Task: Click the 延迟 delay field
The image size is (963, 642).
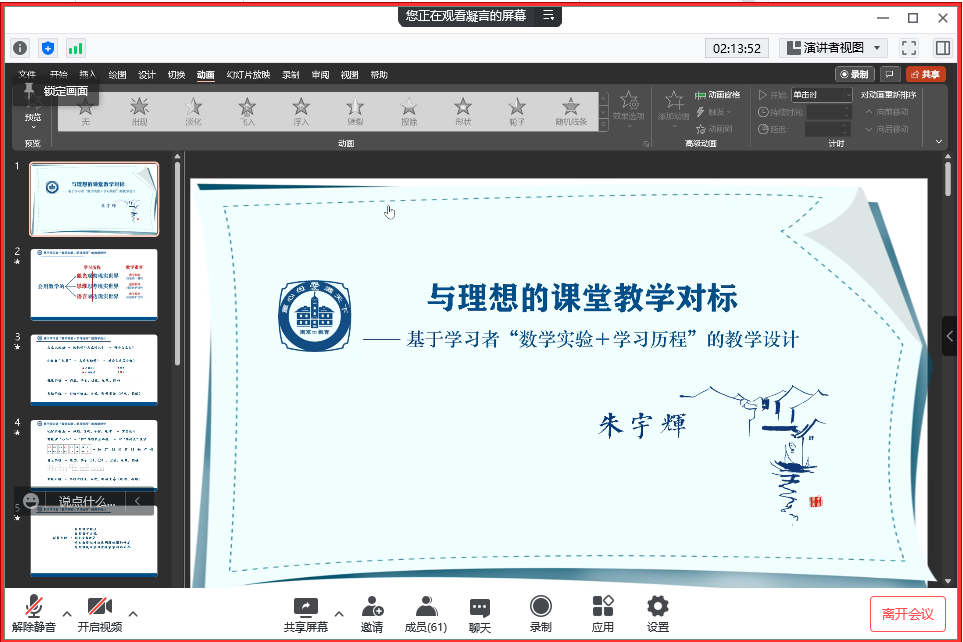Action: click(828, 129)
